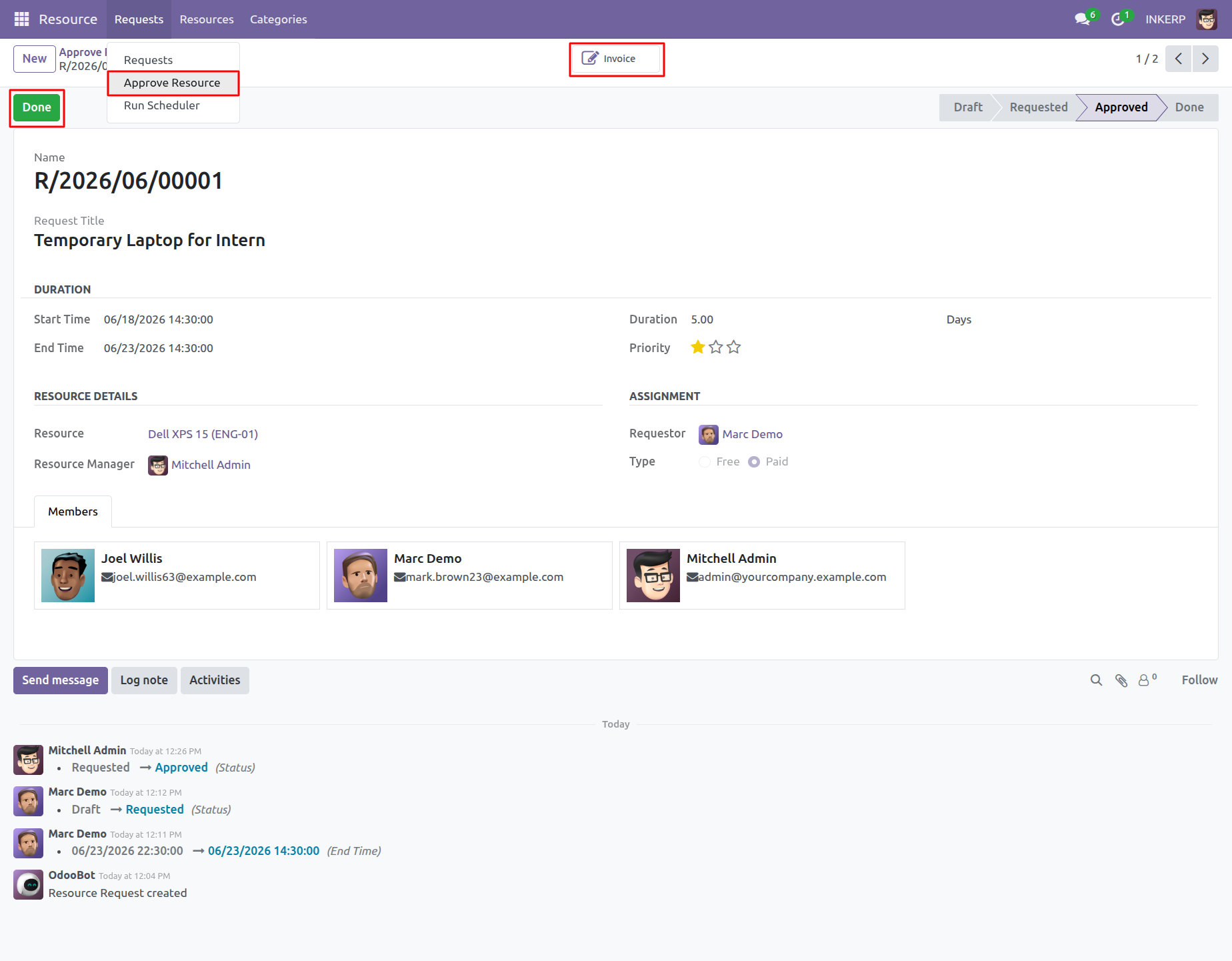Set priority to first star

(x=698, y=347)
